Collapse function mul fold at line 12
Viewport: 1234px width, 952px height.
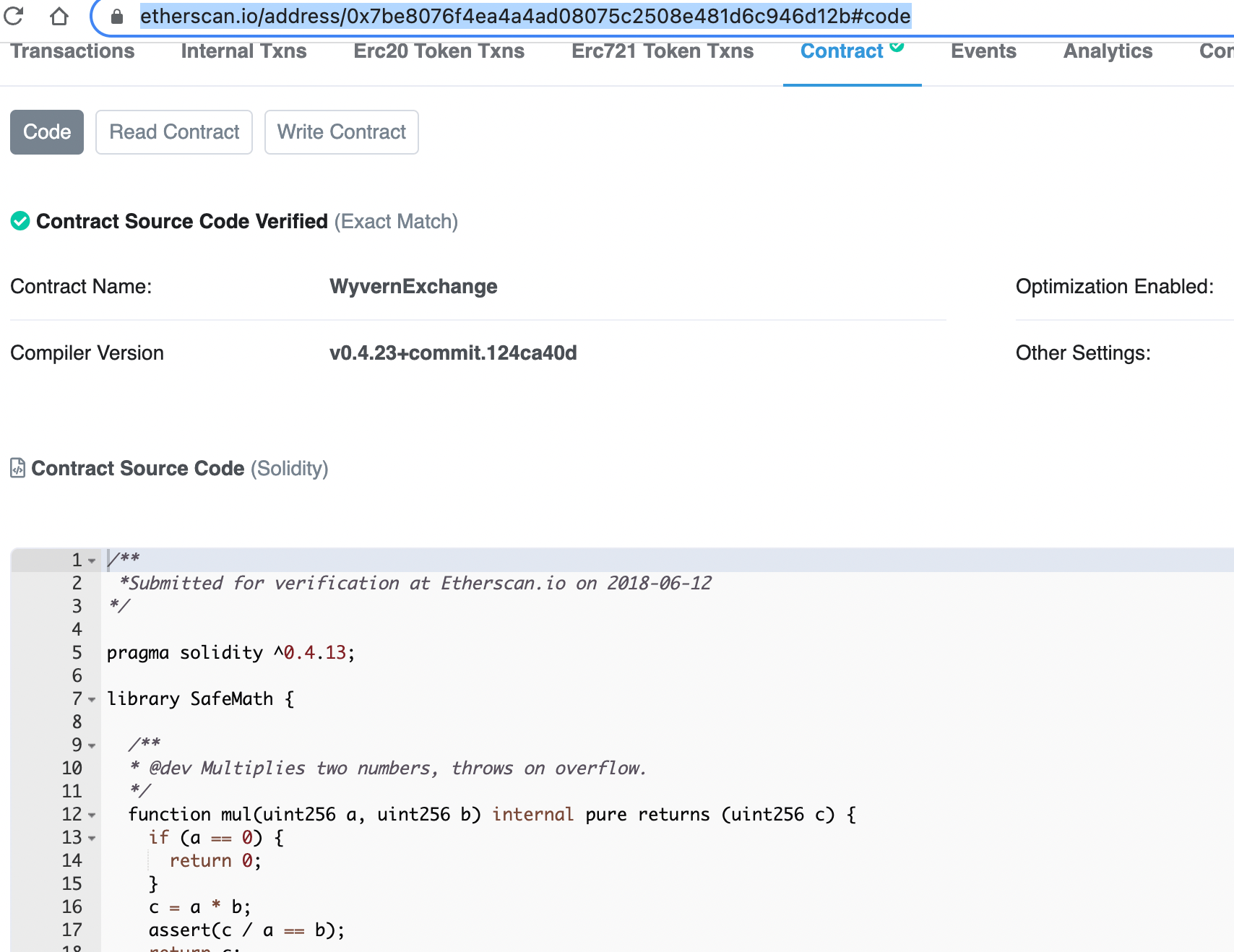(92, 815)
